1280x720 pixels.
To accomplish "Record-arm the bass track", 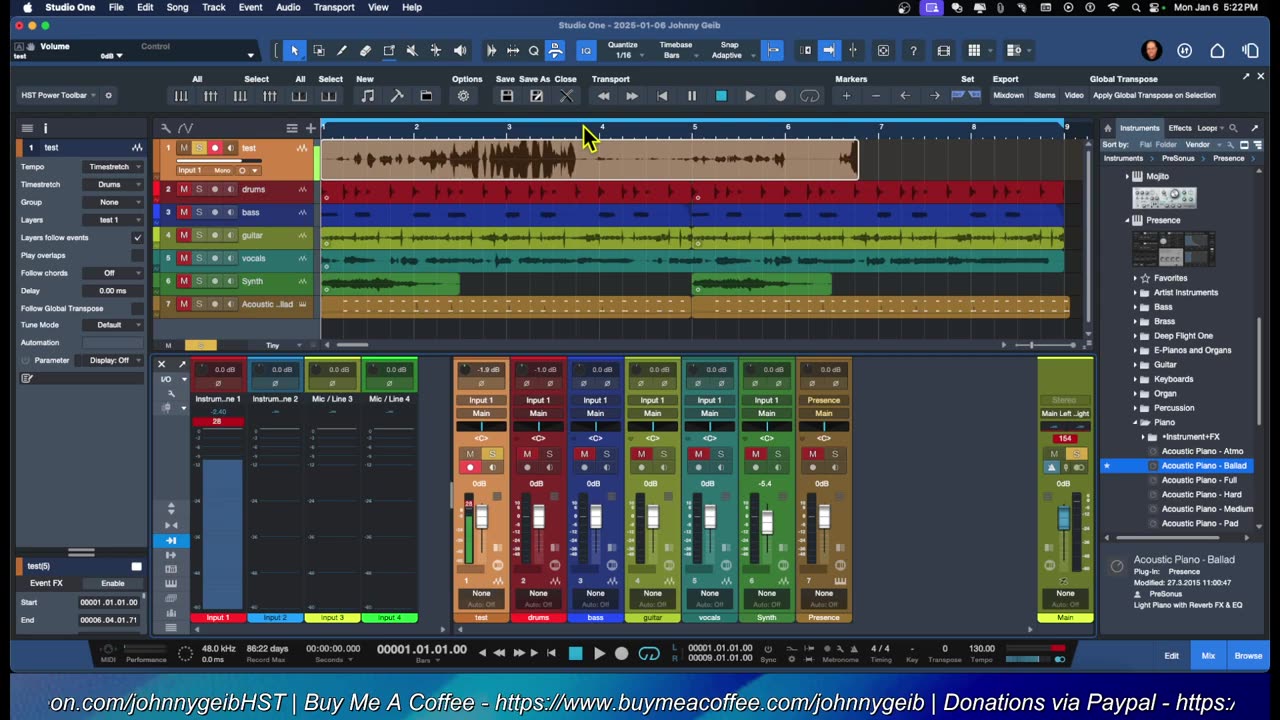I will [x=214, y=212].
